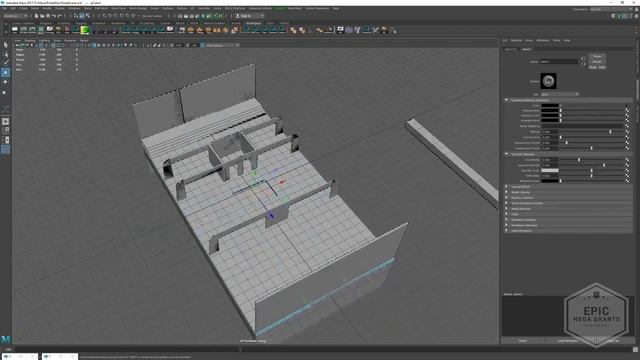Switch to the blinn1 tab
Screen dimensions: 640x360
click(x=527, y=49)
